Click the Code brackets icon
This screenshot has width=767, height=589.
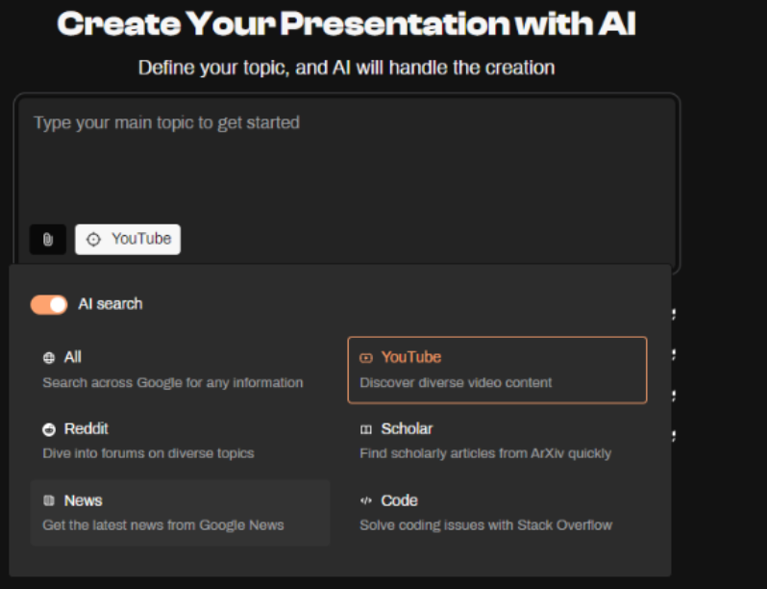[366, 500]
